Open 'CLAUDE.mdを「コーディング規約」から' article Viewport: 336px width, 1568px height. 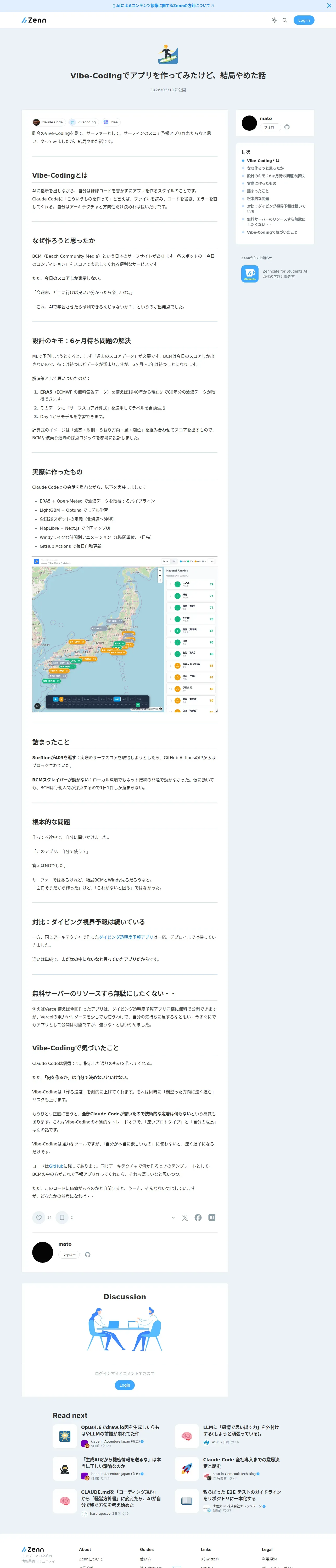click(x=121, y=1498)
